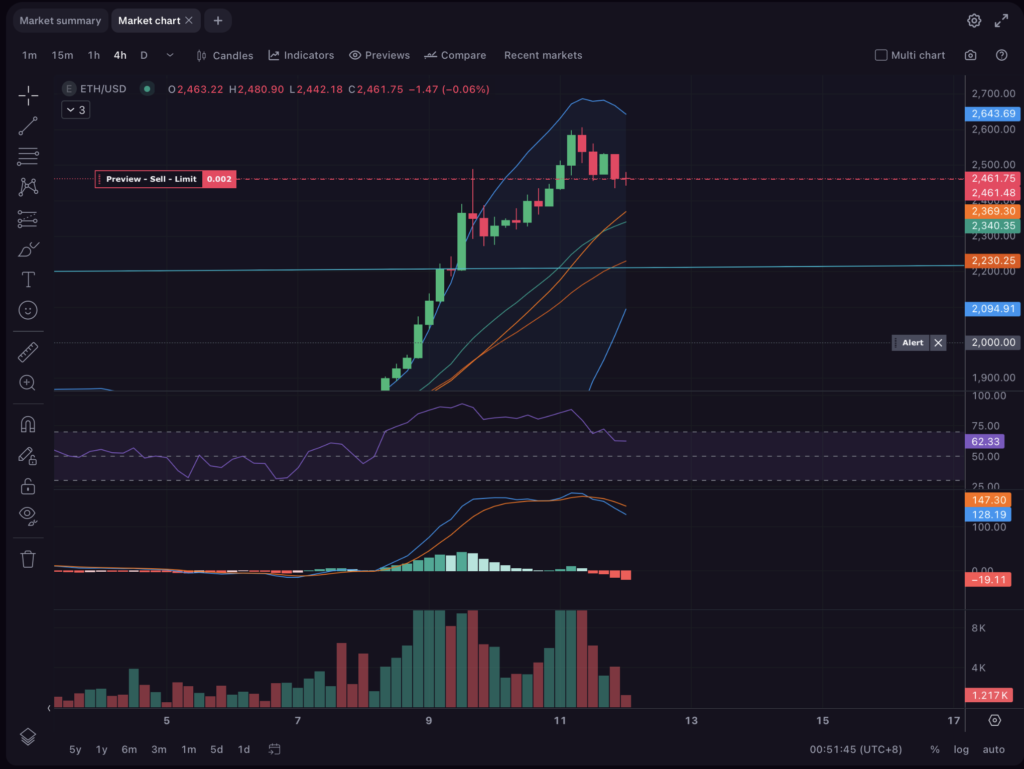
Task: Expand the chart to fullscreen
Action: [x=1001, y=21]
